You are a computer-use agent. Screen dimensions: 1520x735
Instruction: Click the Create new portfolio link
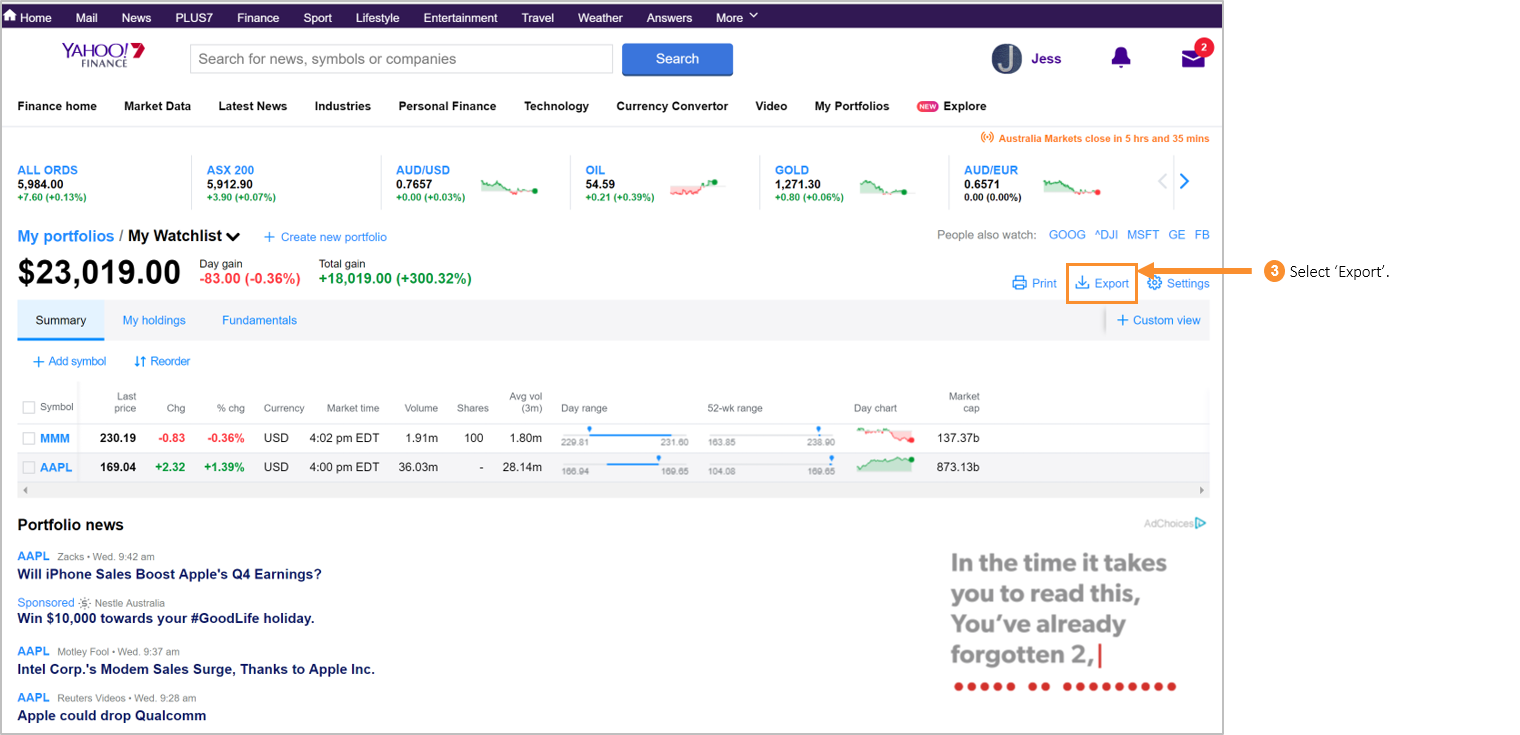point(325,237)
